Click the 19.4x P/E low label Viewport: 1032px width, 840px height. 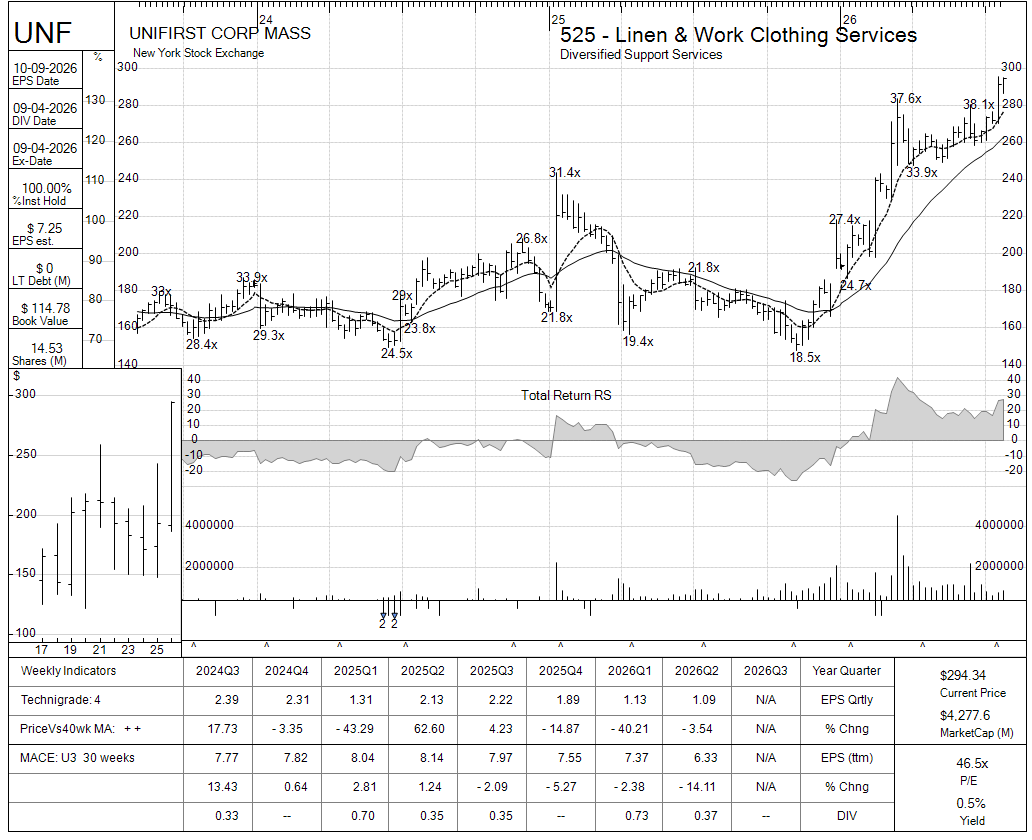click(638, 342)
